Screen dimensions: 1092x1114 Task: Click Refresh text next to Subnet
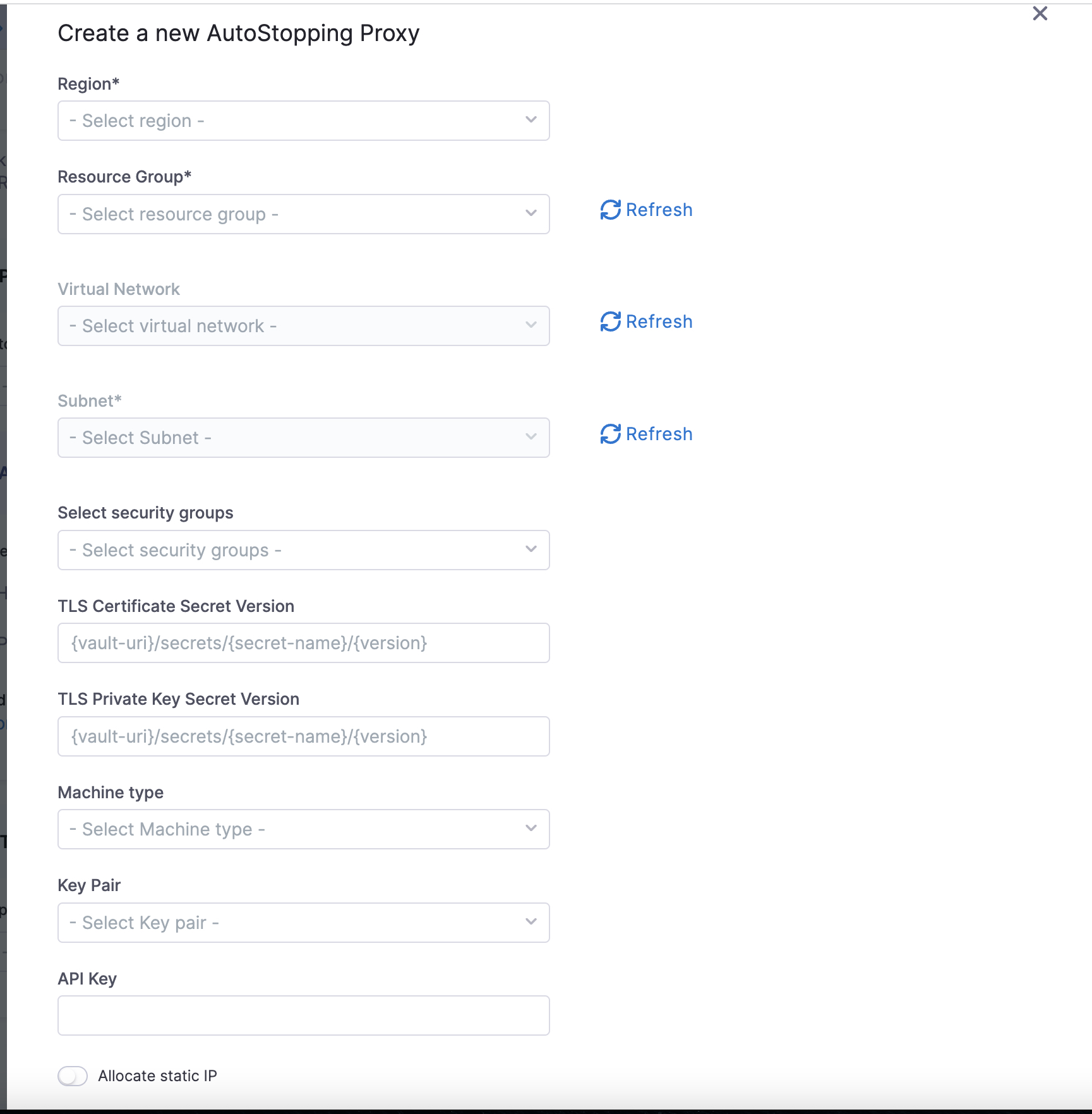[x=659, y=434]
